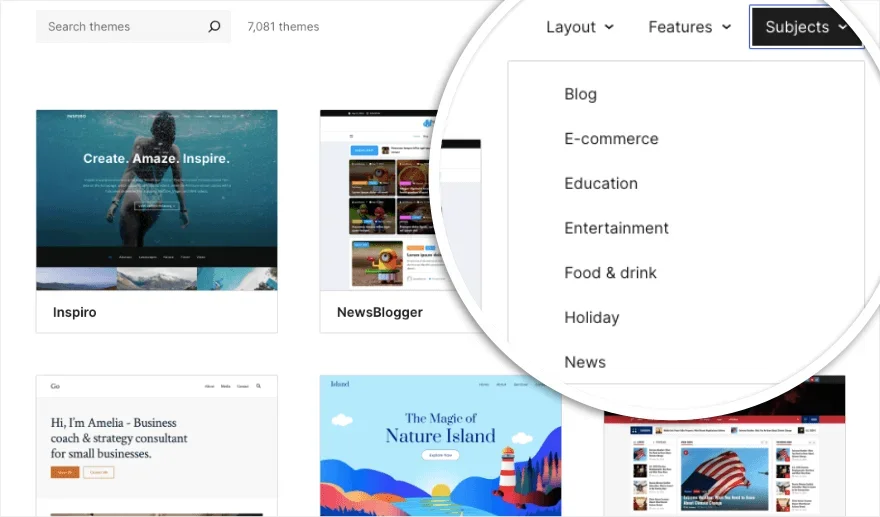Expand the Features filter dropdown

[x=689, y=27]
